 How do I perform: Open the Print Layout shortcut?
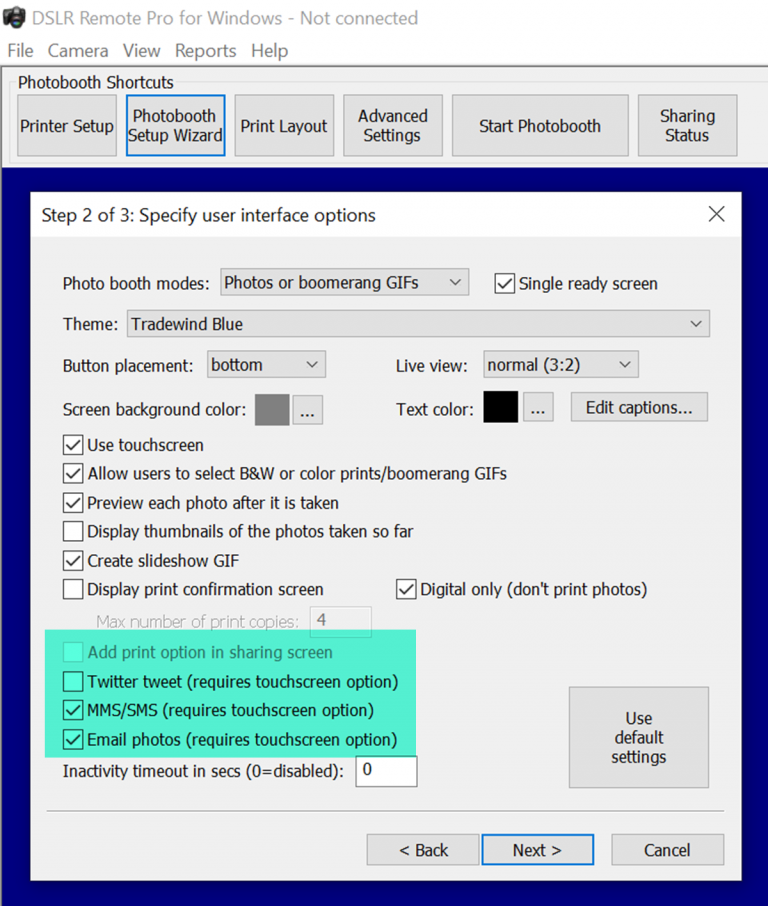[284, 126]
